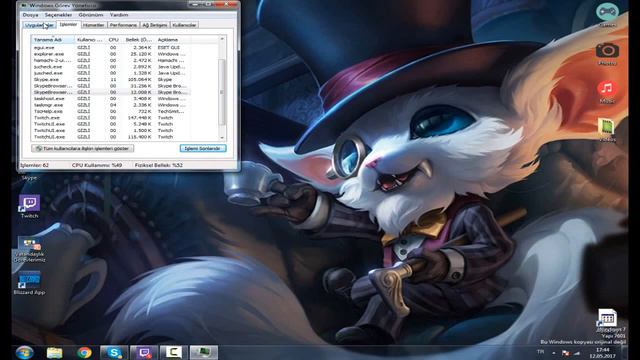The height and width of the screenshot is (360, 640).
Task: Sort by the Kullanıcı column header
Action: point(90,40)
